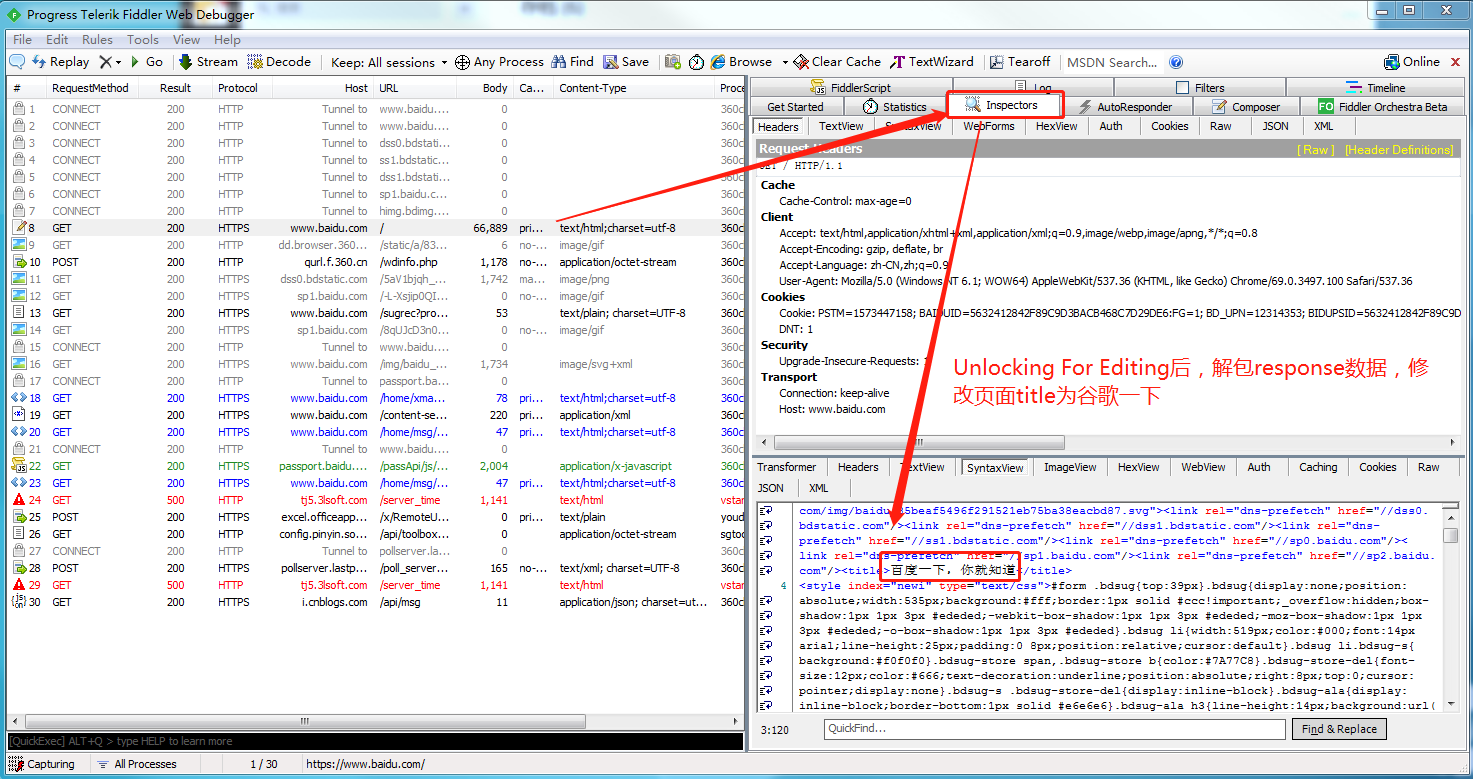Select session 24 error tj5.3lsoft.com
The width and height of the screenshot is (1473, 779).
tap(376, 500)
